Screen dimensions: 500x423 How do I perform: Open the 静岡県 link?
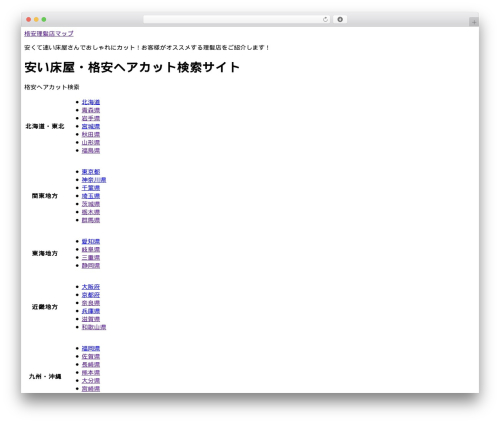point(91,266)
